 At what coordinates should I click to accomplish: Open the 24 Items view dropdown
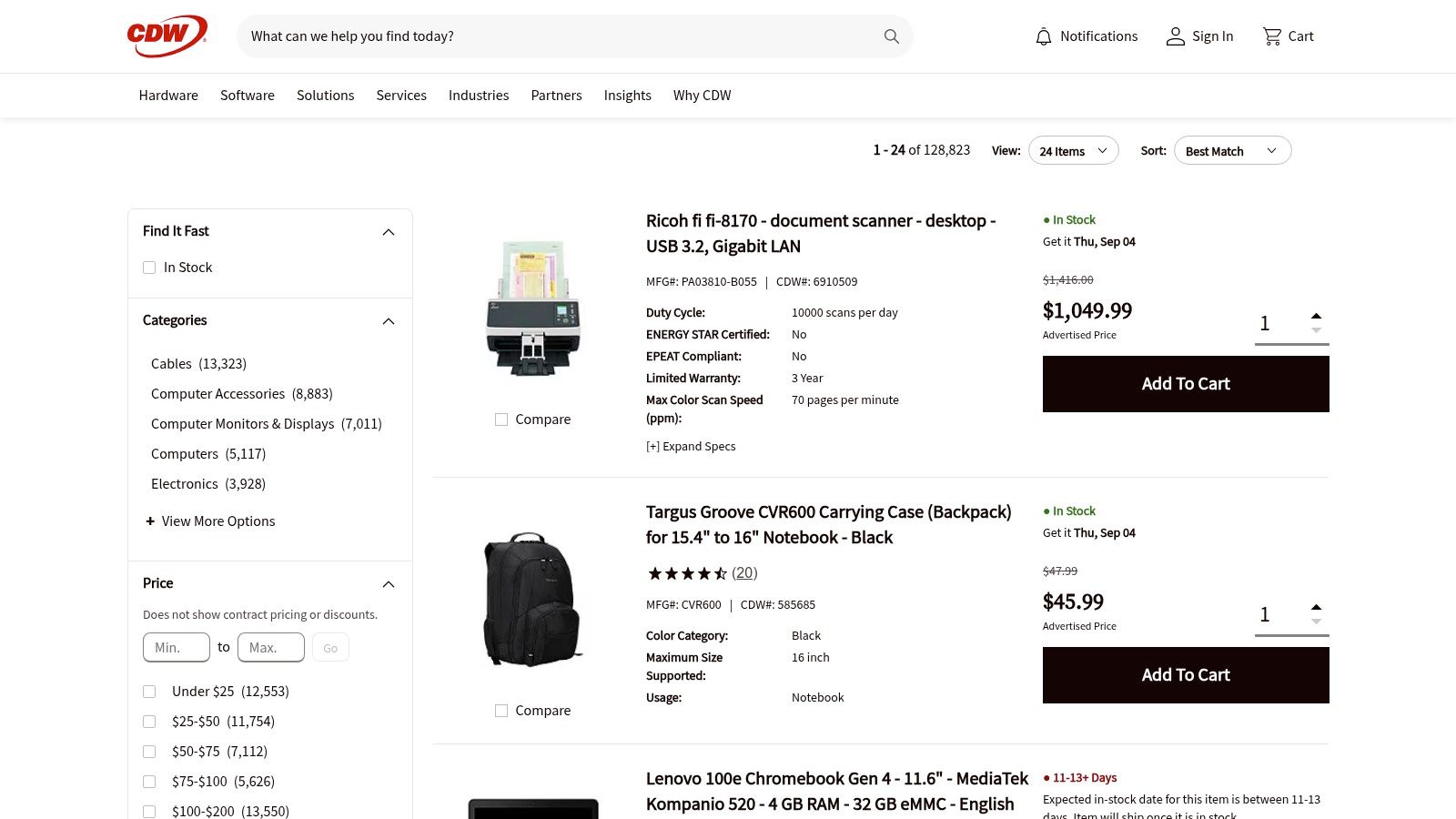(x=1073, y=150)
